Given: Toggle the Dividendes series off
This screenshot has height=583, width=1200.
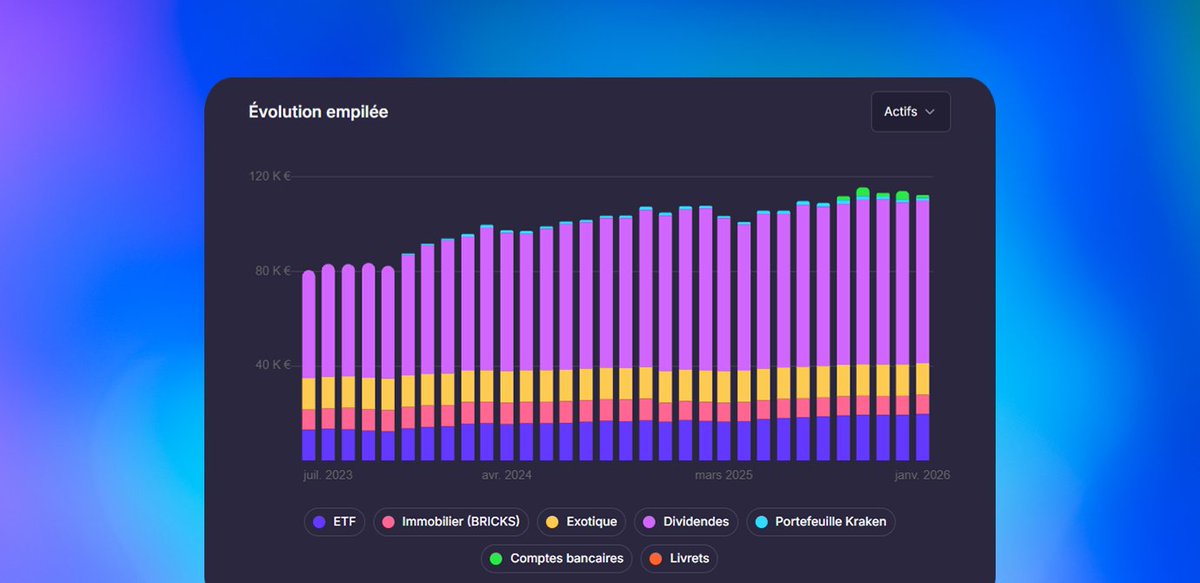Looking at the screenshot, I should pyautogui.click(x=685, y=522).
